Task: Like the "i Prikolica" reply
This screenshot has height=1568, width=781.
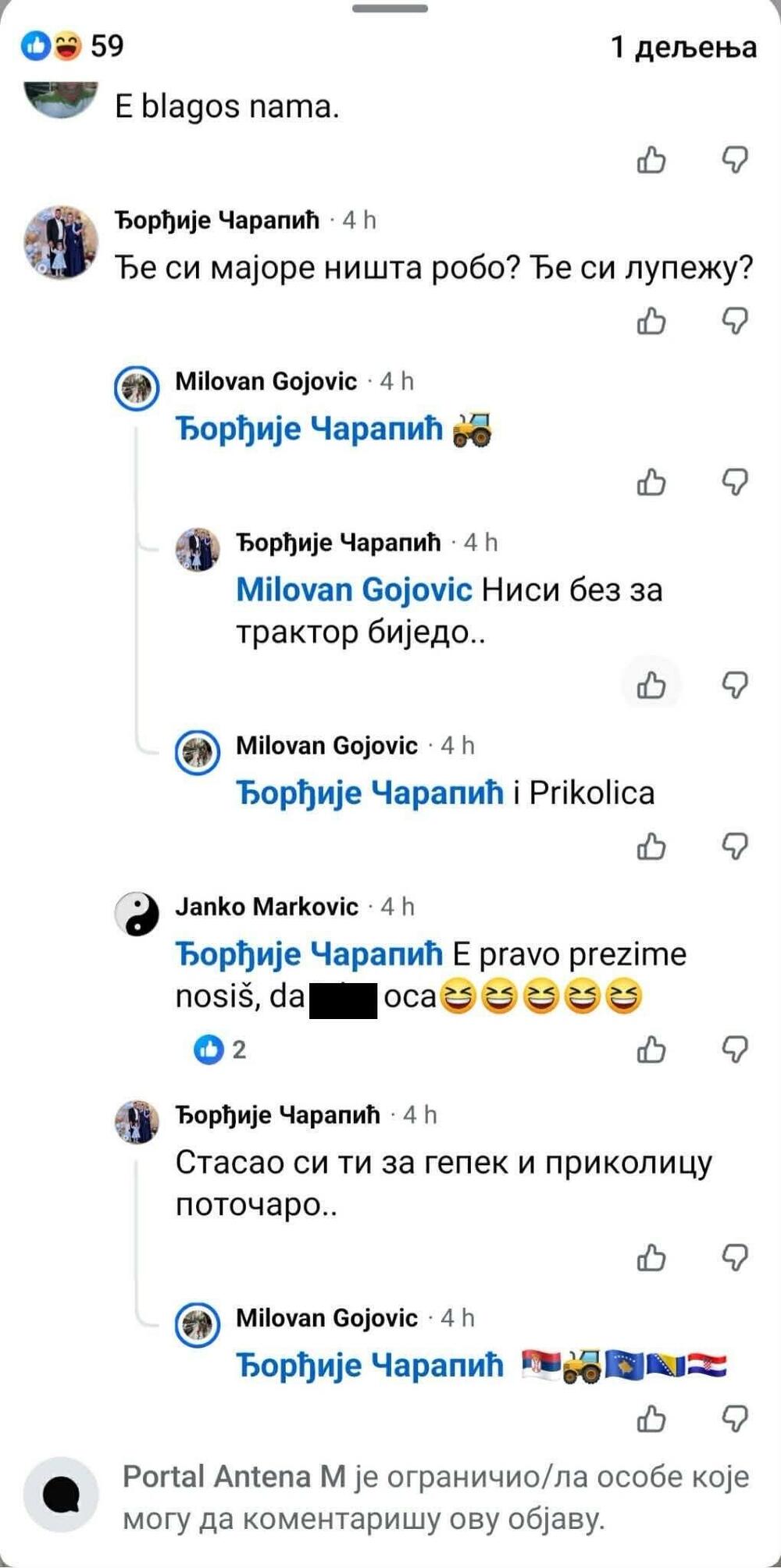Action: tap(651, 848)
